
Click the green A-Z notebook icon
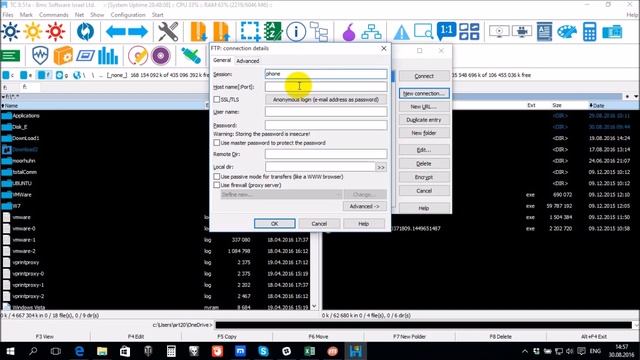tap(273, 31)
